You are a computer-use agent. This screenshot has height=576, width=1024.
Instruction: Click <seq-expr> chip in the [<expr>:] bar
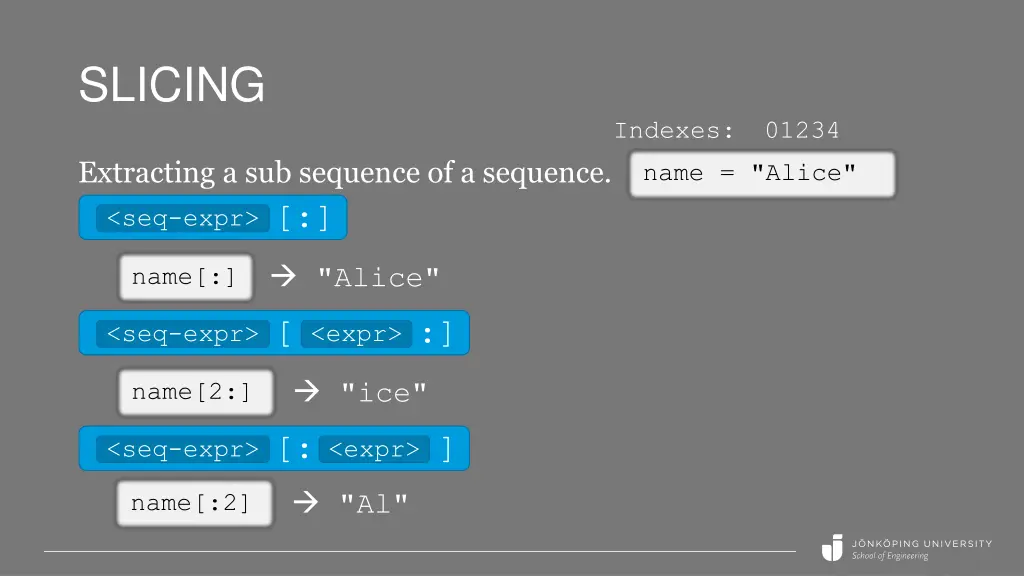point(183,334)
